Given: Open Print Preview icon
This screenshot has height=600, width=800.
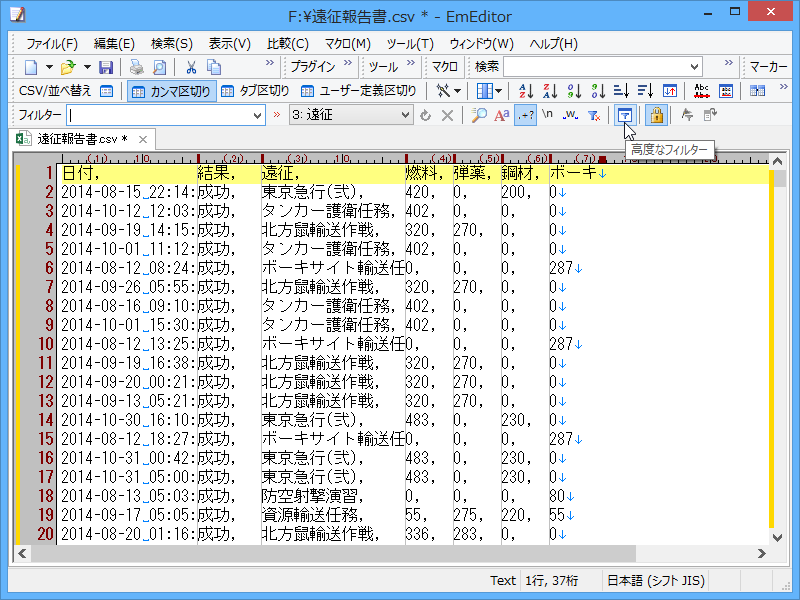Looking at the screenshot, I should click(160, 67).
